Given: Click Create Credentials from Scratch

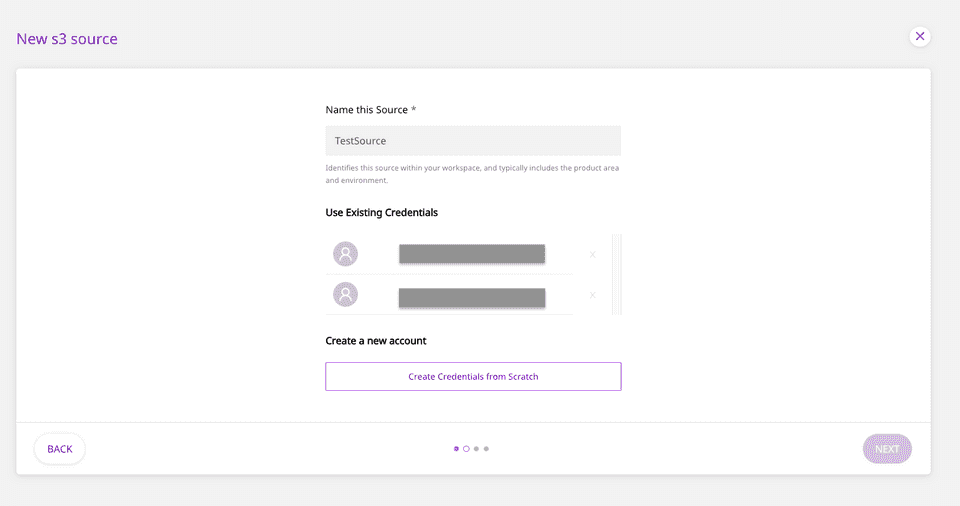Looking at the screenshot, I should tap(473, 376).
